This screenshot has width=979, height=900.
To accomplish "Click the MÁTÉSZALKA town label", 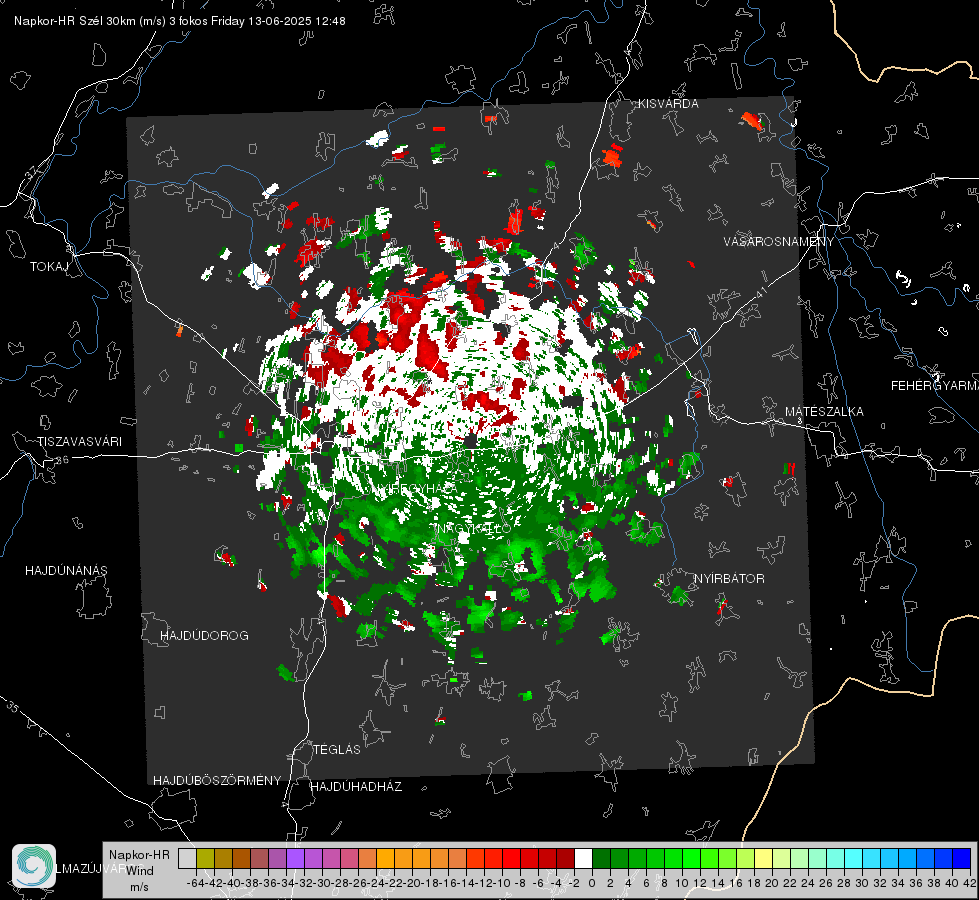I will pos(824,412).
